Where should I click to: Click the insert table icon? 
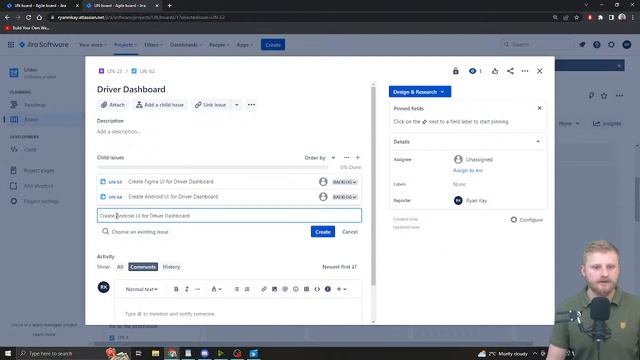click(x=306, y=289)
